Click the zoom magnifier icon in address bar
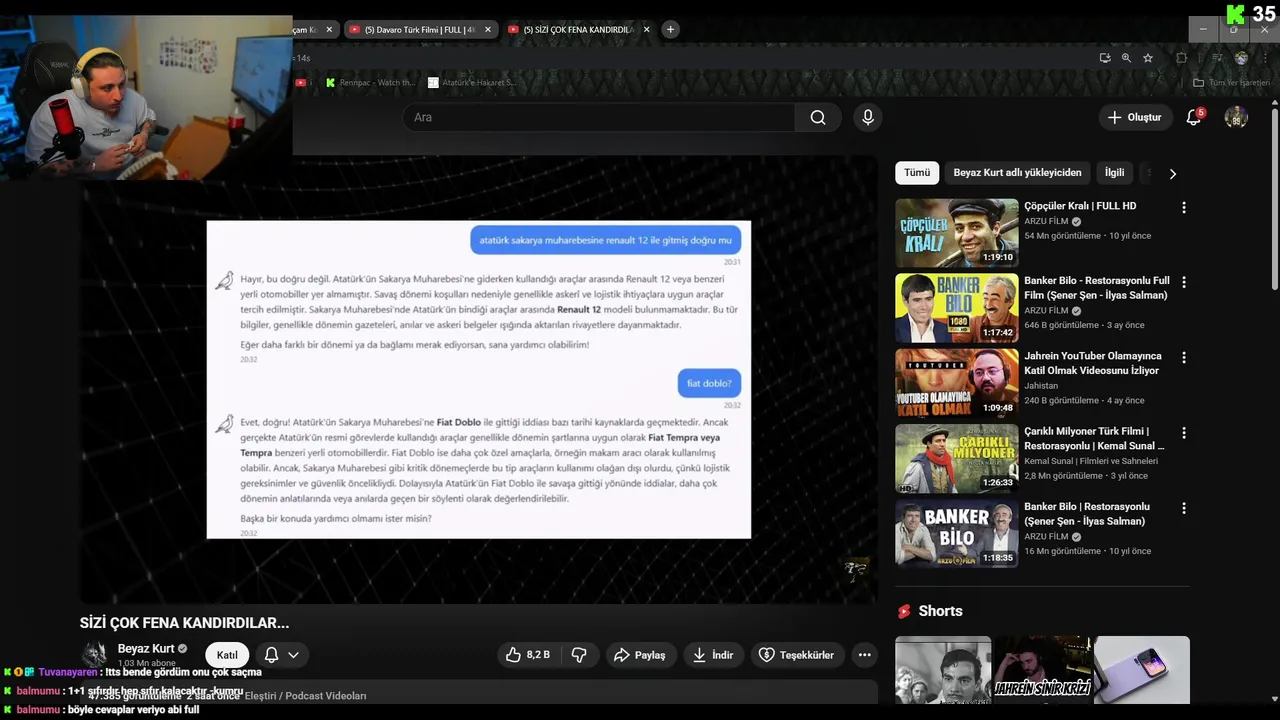 pos(1126,58)
